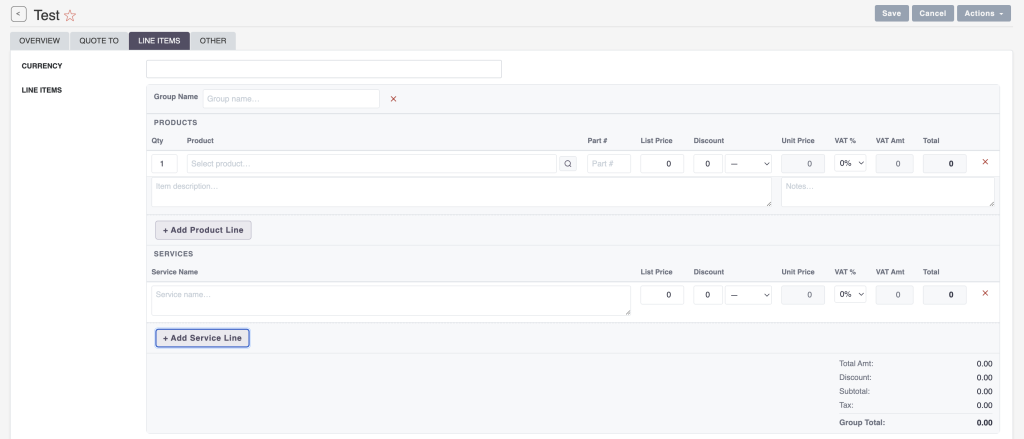Screen dimensions: 1024x439
Task: Add a new service line
Action: pyautogui.click(x=202, y=338)
